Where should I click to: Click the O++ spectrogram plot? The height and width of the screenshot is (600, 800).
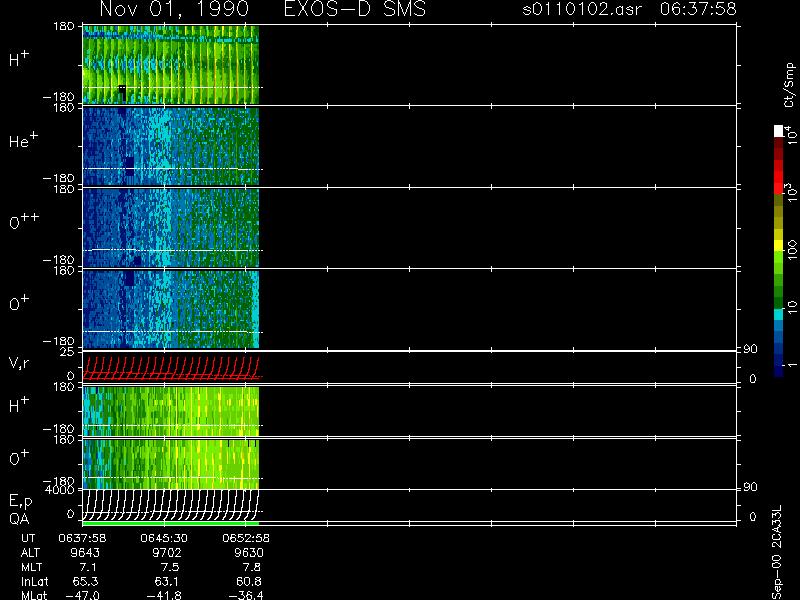[x=171, y=228]
